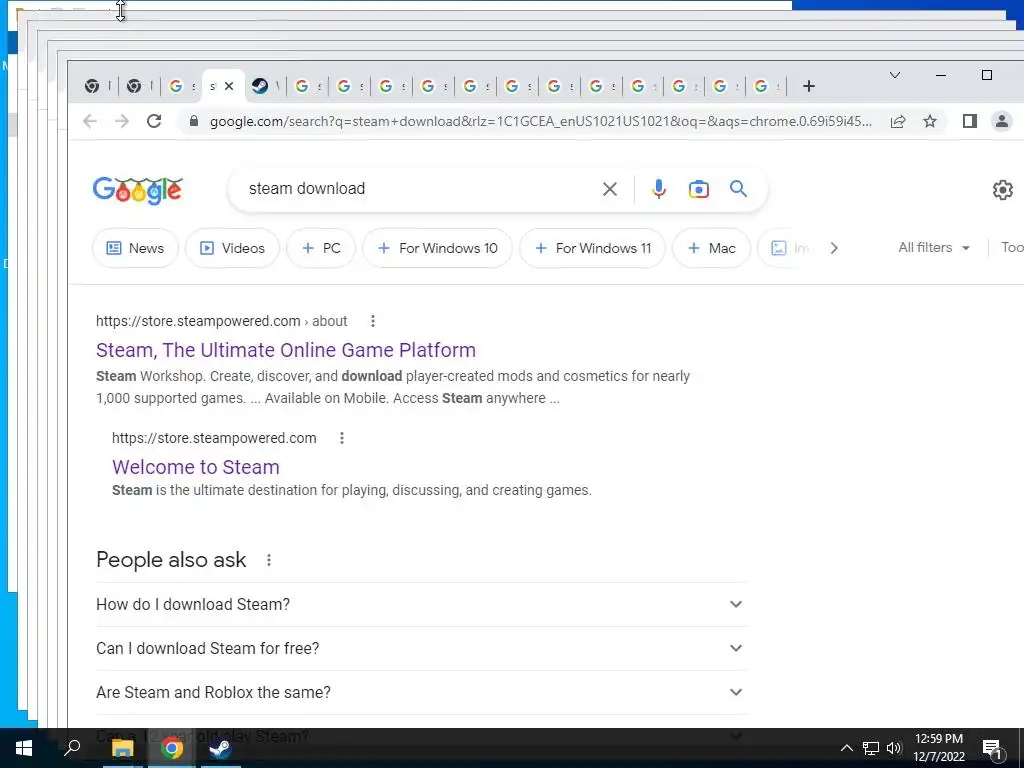Open Steam, The Ultimate Online Game Platform link
This screenshot has height=768, width=1024.
click(285, 350)
